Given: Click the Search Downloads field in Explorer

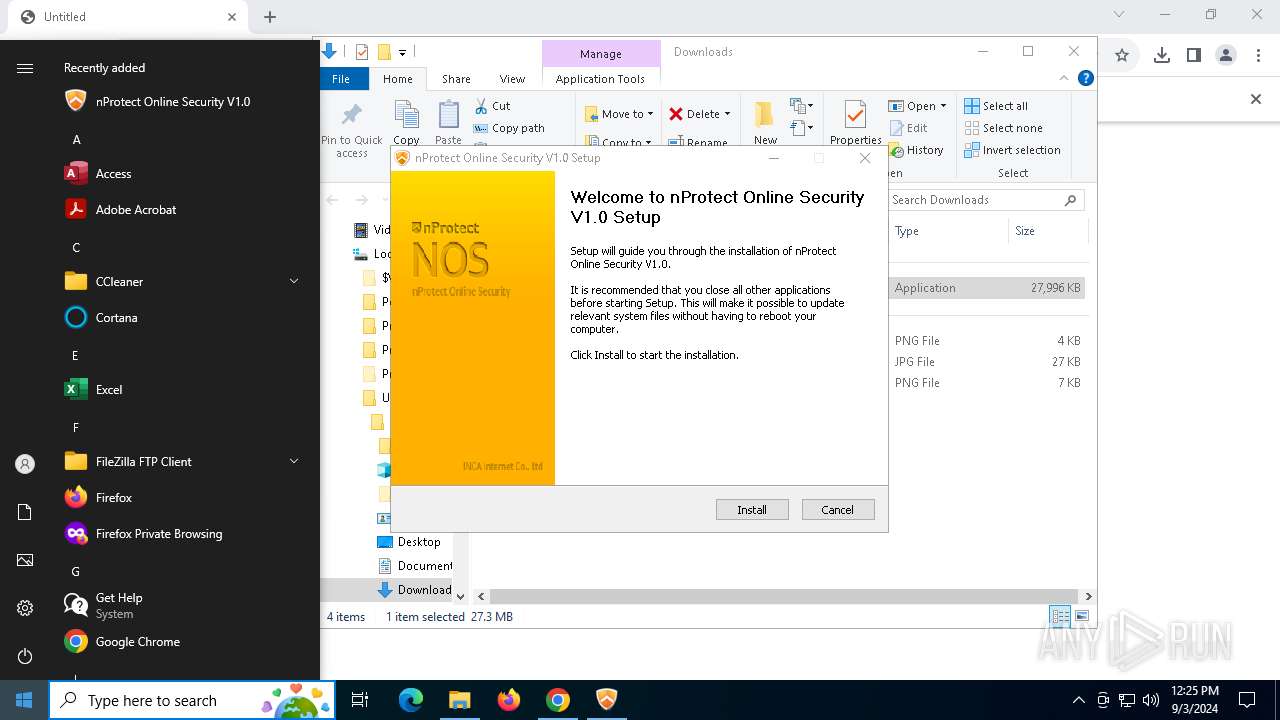Looking at the screenshot, I should 986,200.
